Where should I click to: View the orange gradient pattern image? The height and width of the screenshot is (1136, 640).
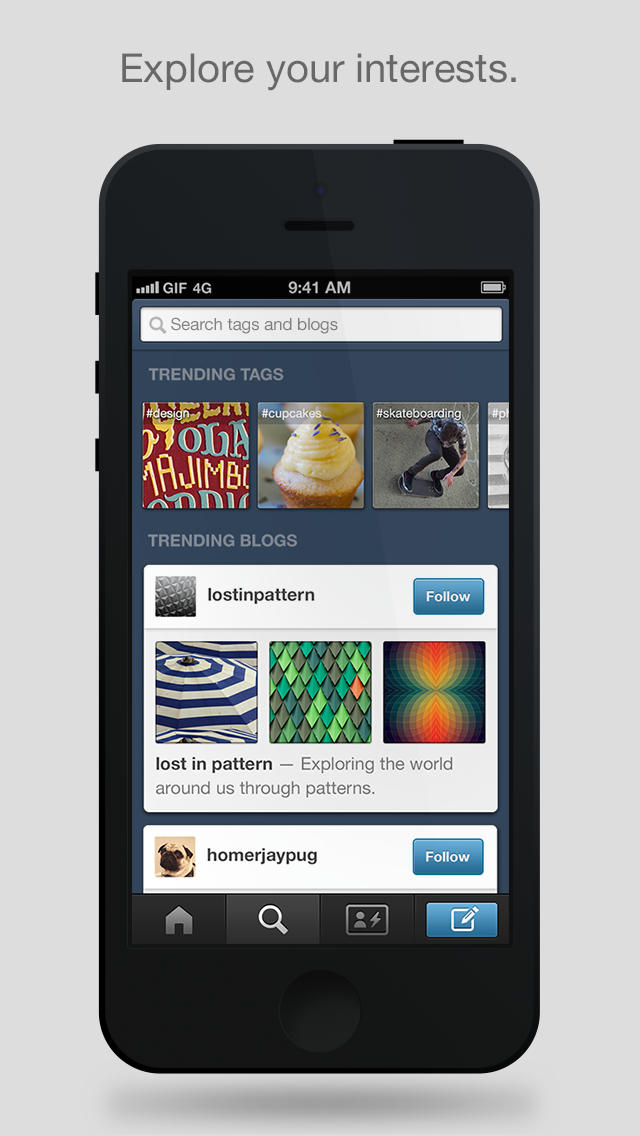click(x=434, y=692)
